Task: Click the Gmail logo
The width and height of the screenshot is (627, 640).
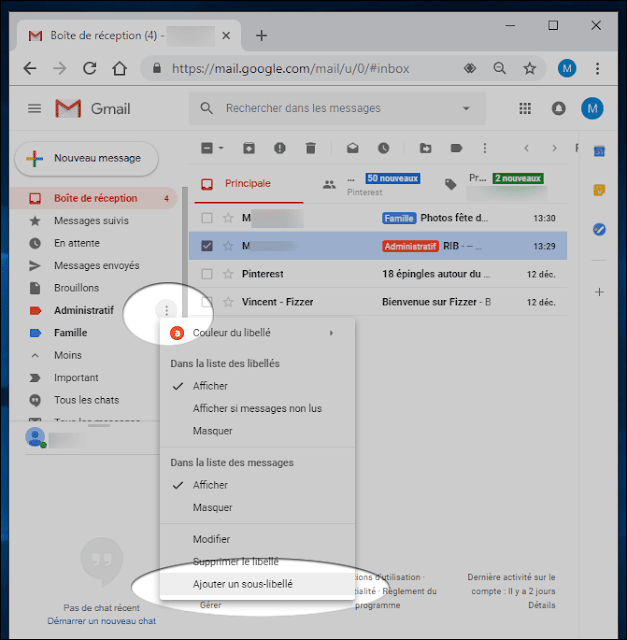Action: pos(93,109)
